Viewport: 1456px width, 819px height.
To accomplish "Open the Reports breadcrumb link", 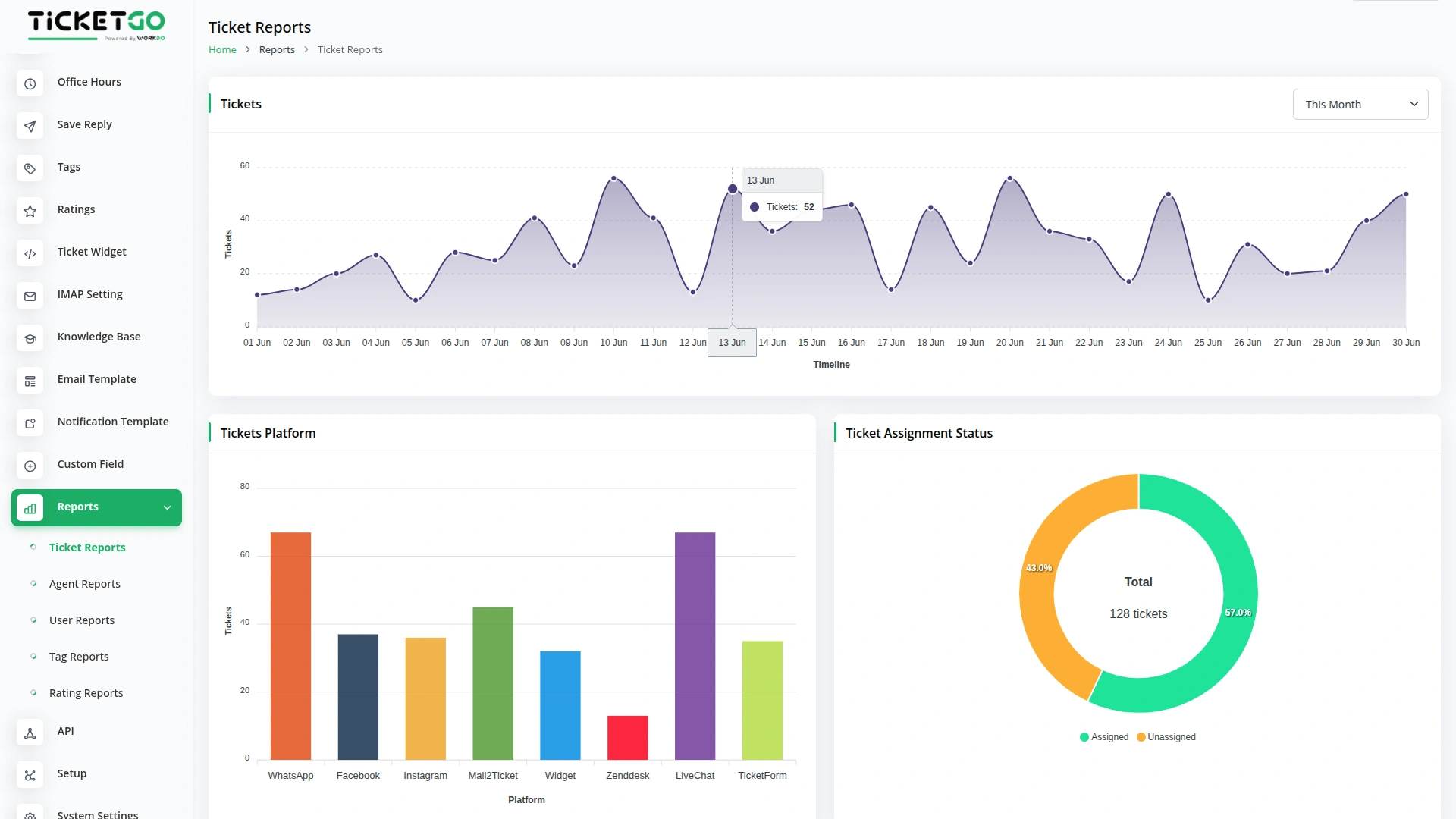I will pyautogui.click(x=277, y=49).
